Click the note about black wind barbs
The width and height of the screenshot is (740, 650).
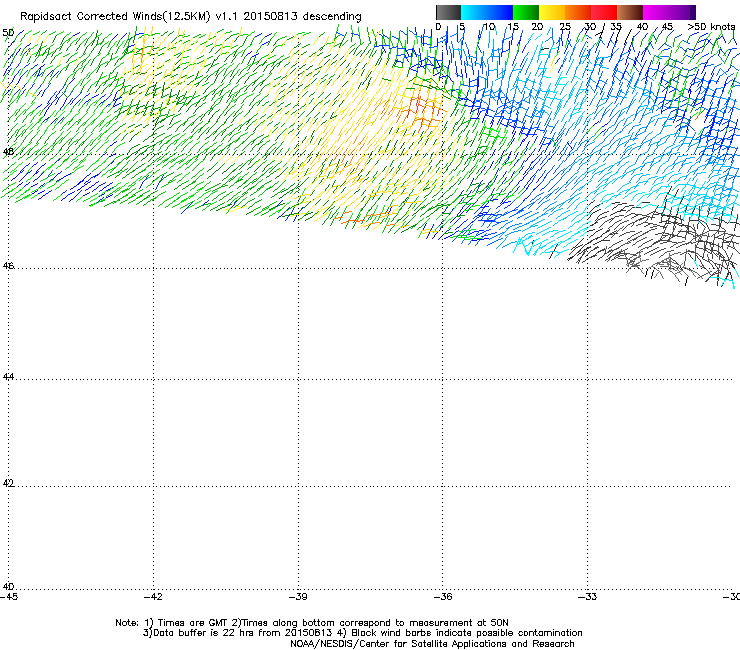click(467, 633)
